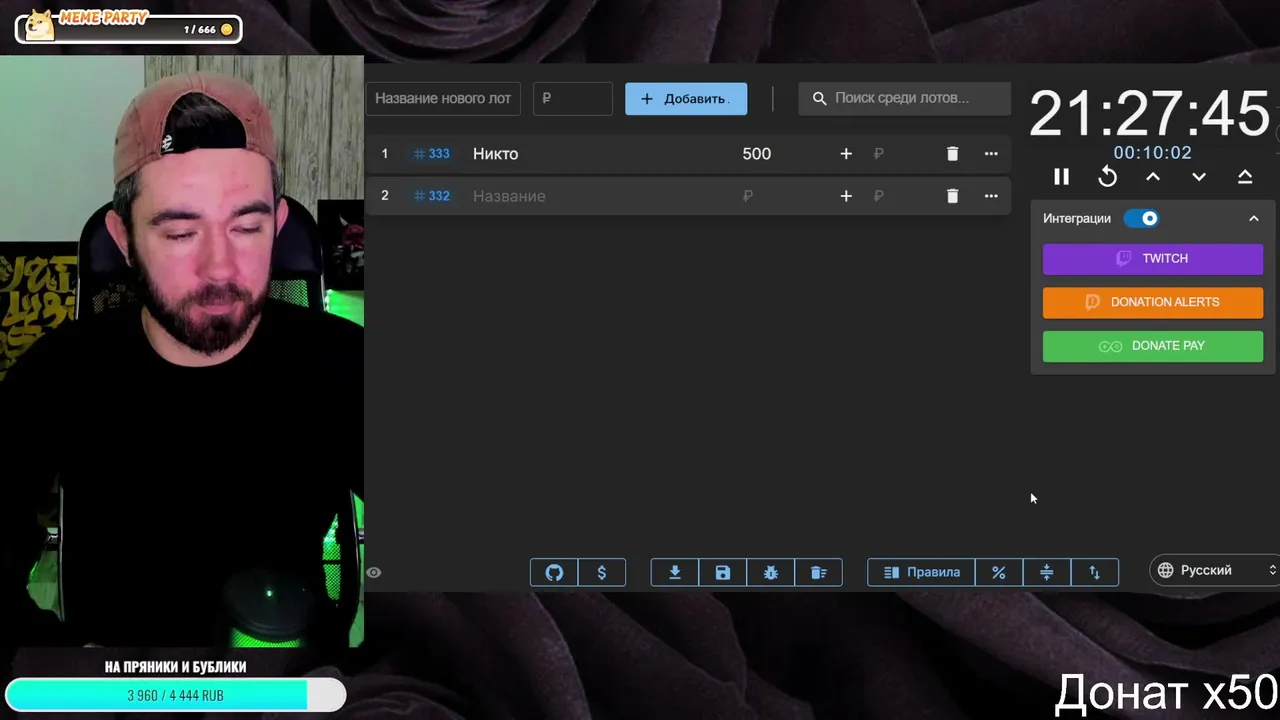Screen dimensions: 1280x720
Task: Decrease timer with down chevron
Action: tap(1199, 177)
